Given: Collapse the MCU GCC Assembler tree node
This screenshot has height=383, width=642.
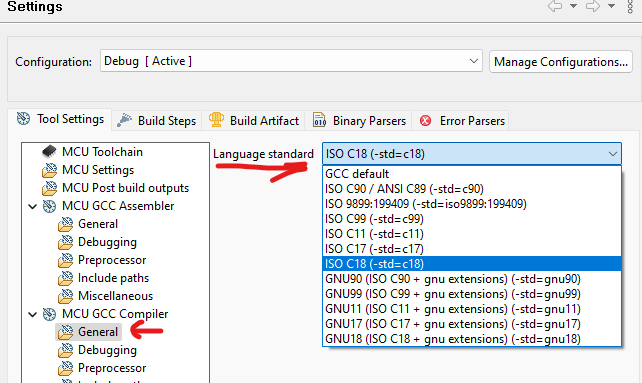Looking at the screenshot, I should click(33, 206).
